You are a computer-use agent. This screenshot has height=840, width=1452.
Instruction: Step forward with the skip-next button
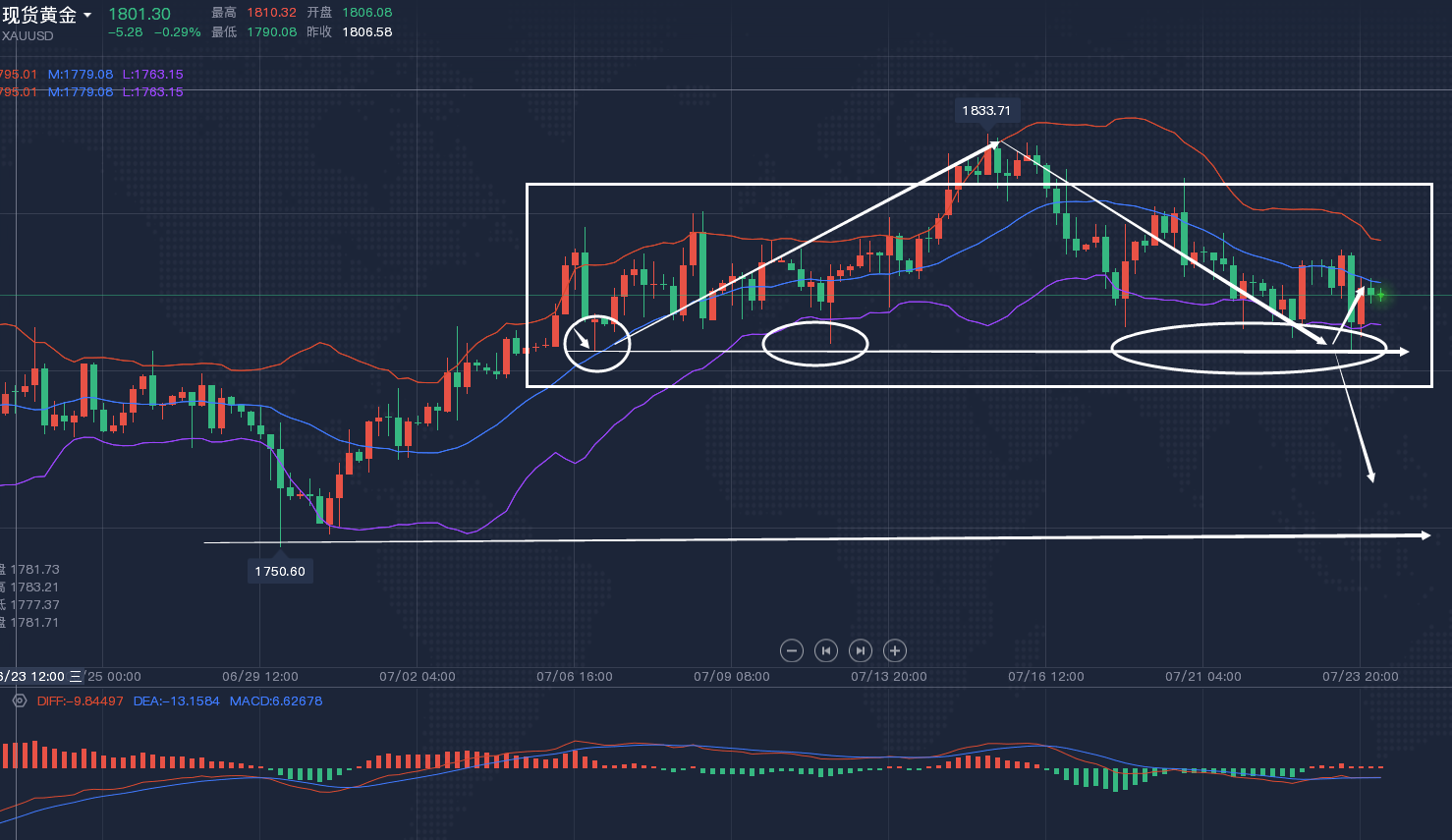pos(861,650)
